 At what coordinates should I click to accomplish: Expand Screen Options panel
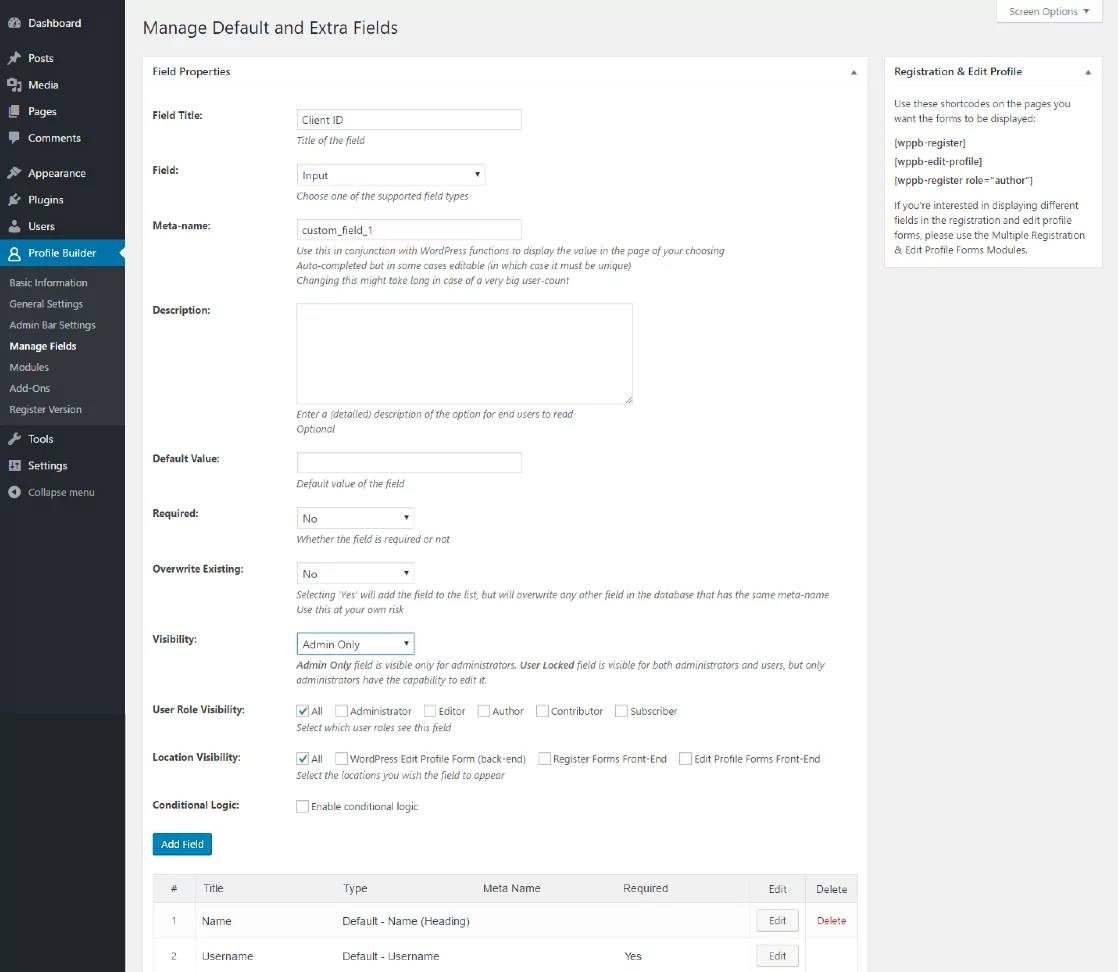pos(1049,11)
